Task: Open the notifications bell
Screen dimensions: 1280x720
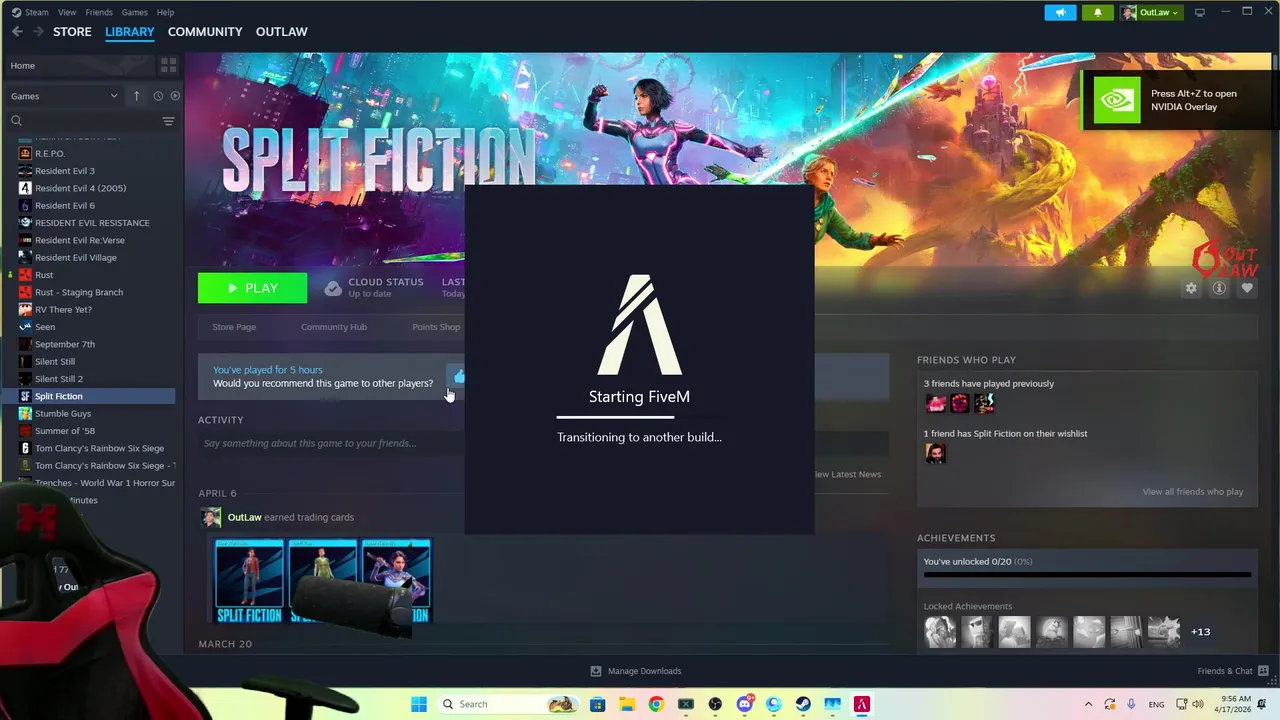Action: point(1098,12)
